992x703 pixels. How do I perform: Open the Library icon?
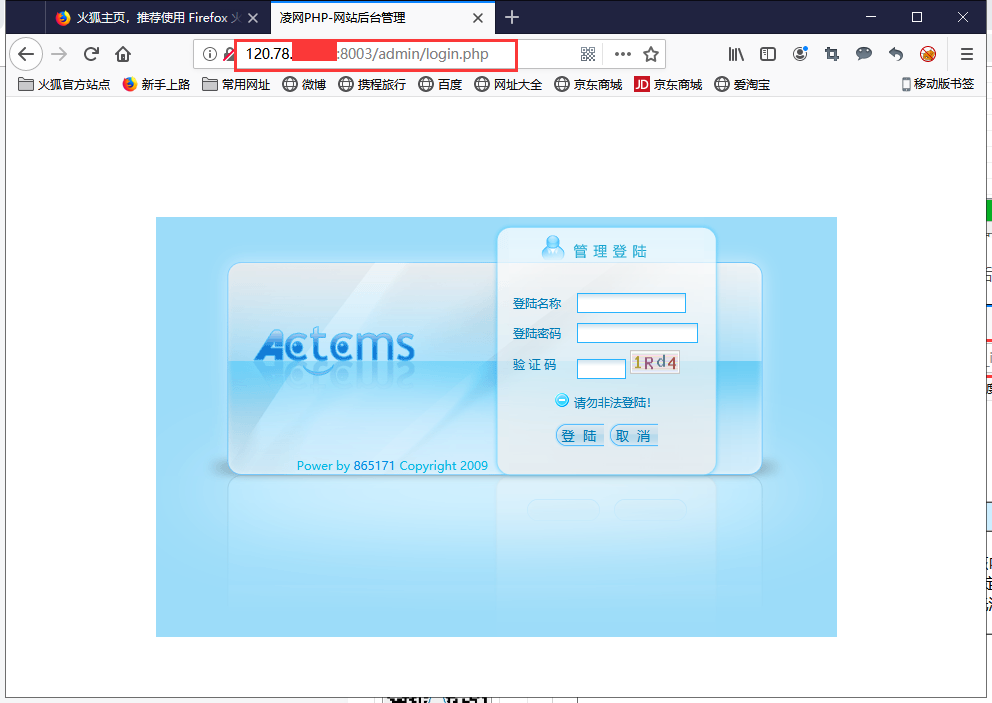click(x=736, y=54)
